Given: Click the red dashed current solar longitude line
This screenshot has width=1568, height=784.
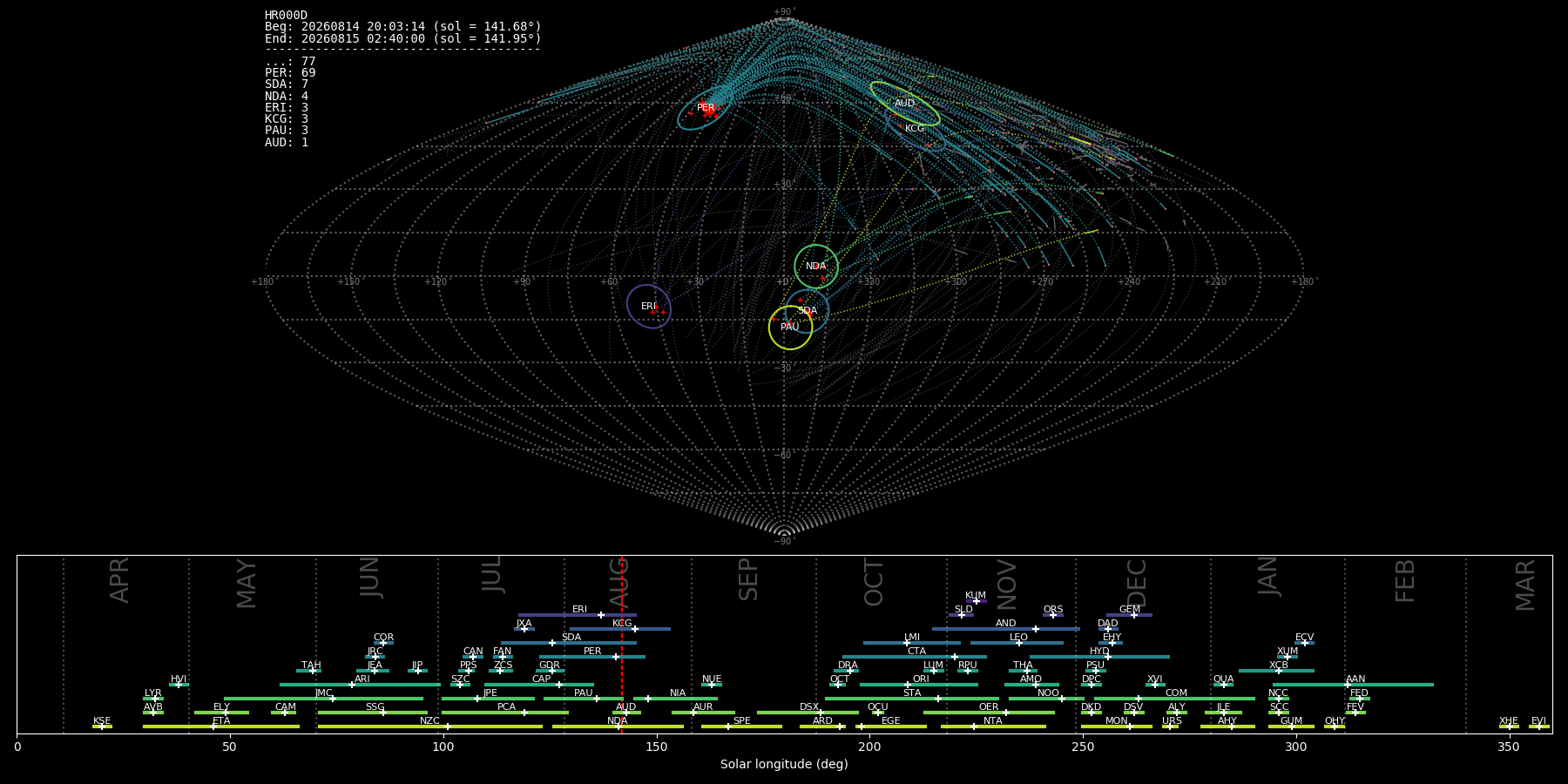Looking at the screenshot, I should [622, 645].
